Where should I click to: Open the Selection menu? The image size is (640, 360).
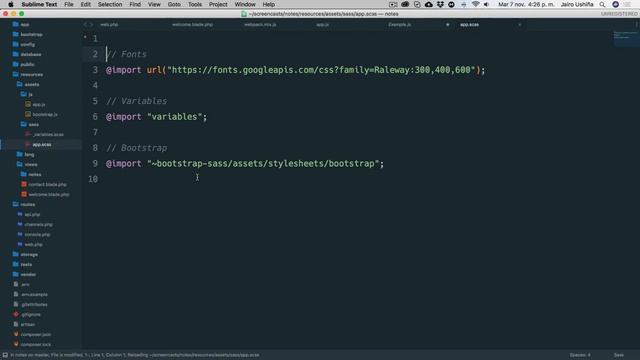tap(110, 4)
